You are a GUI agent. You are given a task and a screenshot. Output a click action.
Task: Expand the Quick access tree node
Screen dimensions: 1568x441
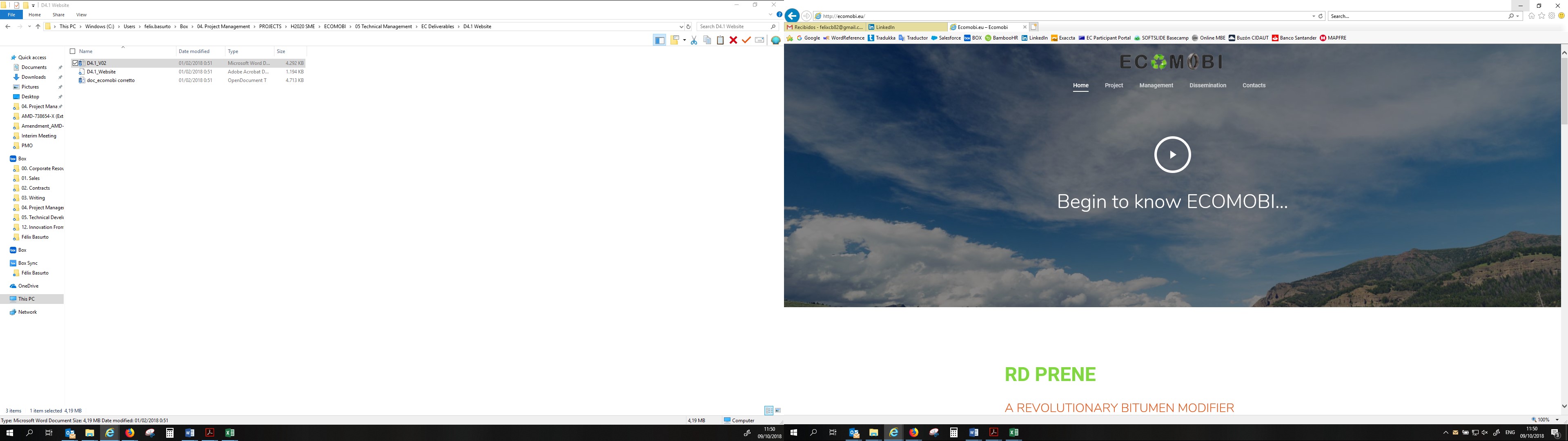point(6,58)
